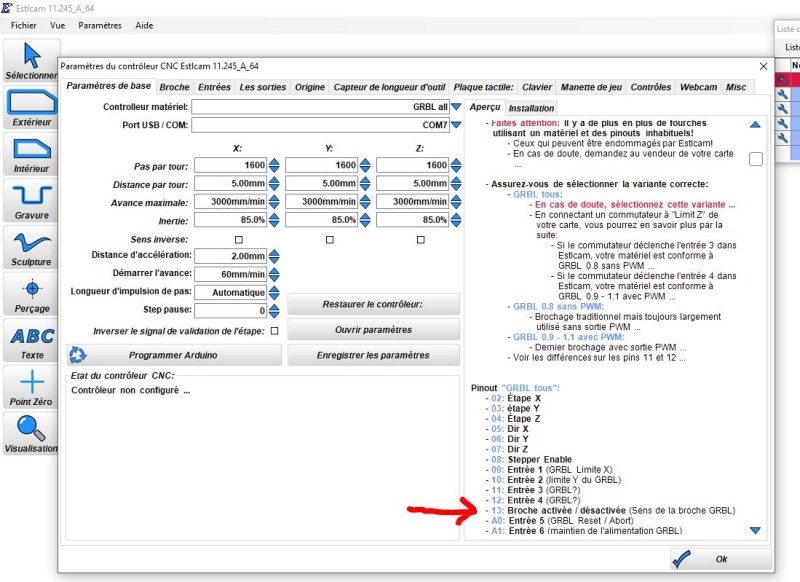Click the Programmer Arduino refresh icon
Screen dimensions: 800x582
click(78, 355)
